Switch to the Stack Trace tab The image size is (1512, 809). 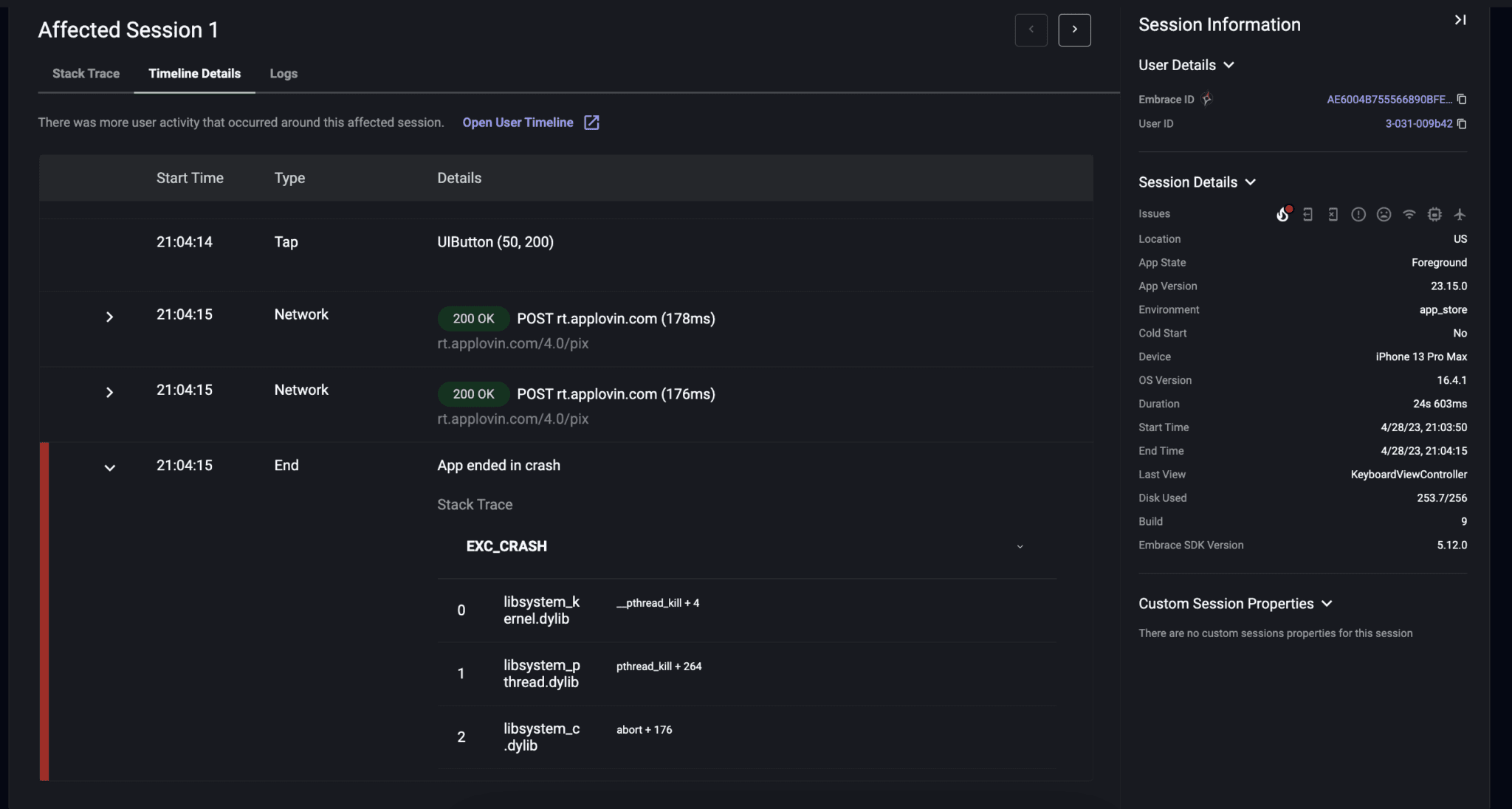[86, 73]
